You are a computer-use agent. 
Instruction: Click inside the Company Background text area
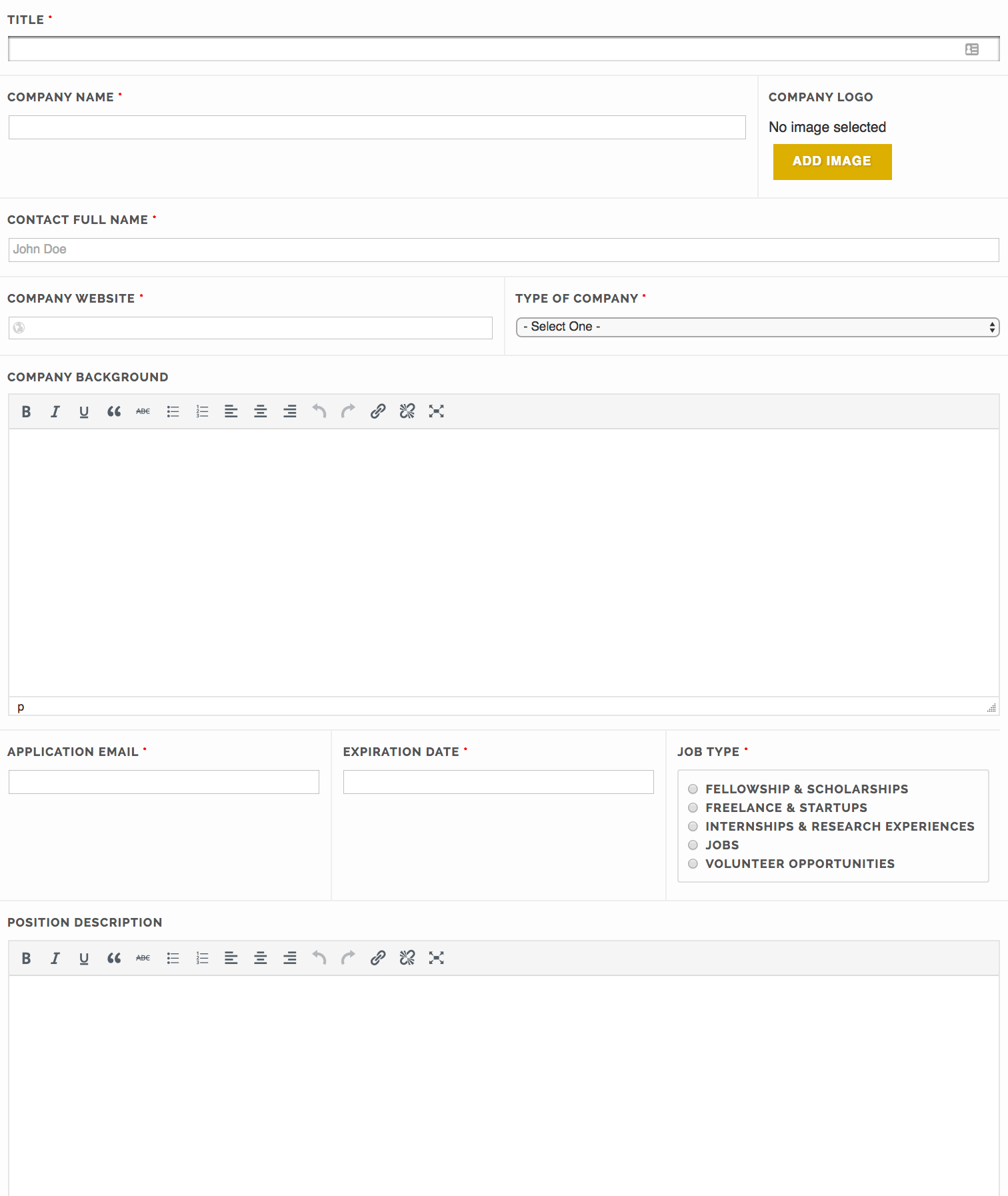(x=504, y=563)
